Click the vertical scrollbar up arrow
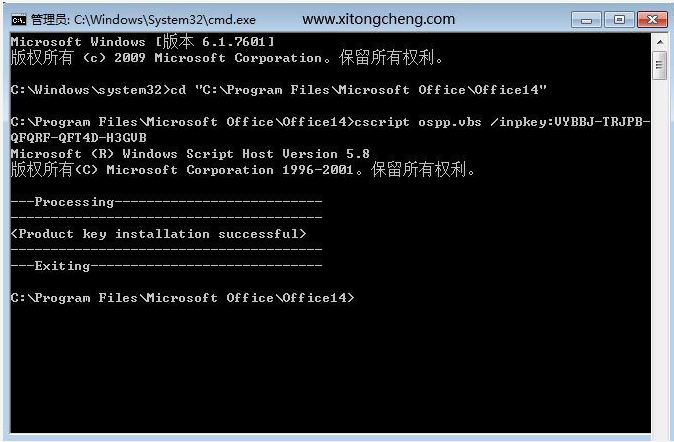The width and height of the screenshot is (674, 442). [x=659, y=41]
